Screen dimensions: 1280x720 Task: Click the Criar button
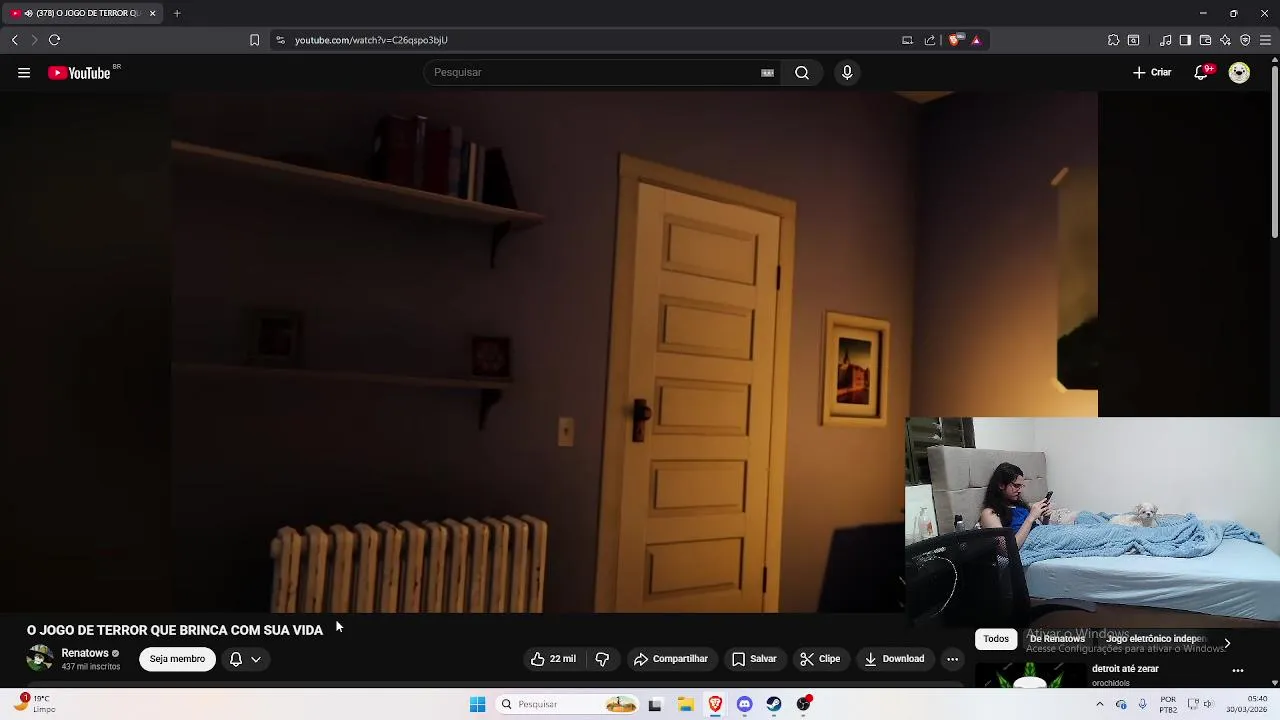(1152, 72)
